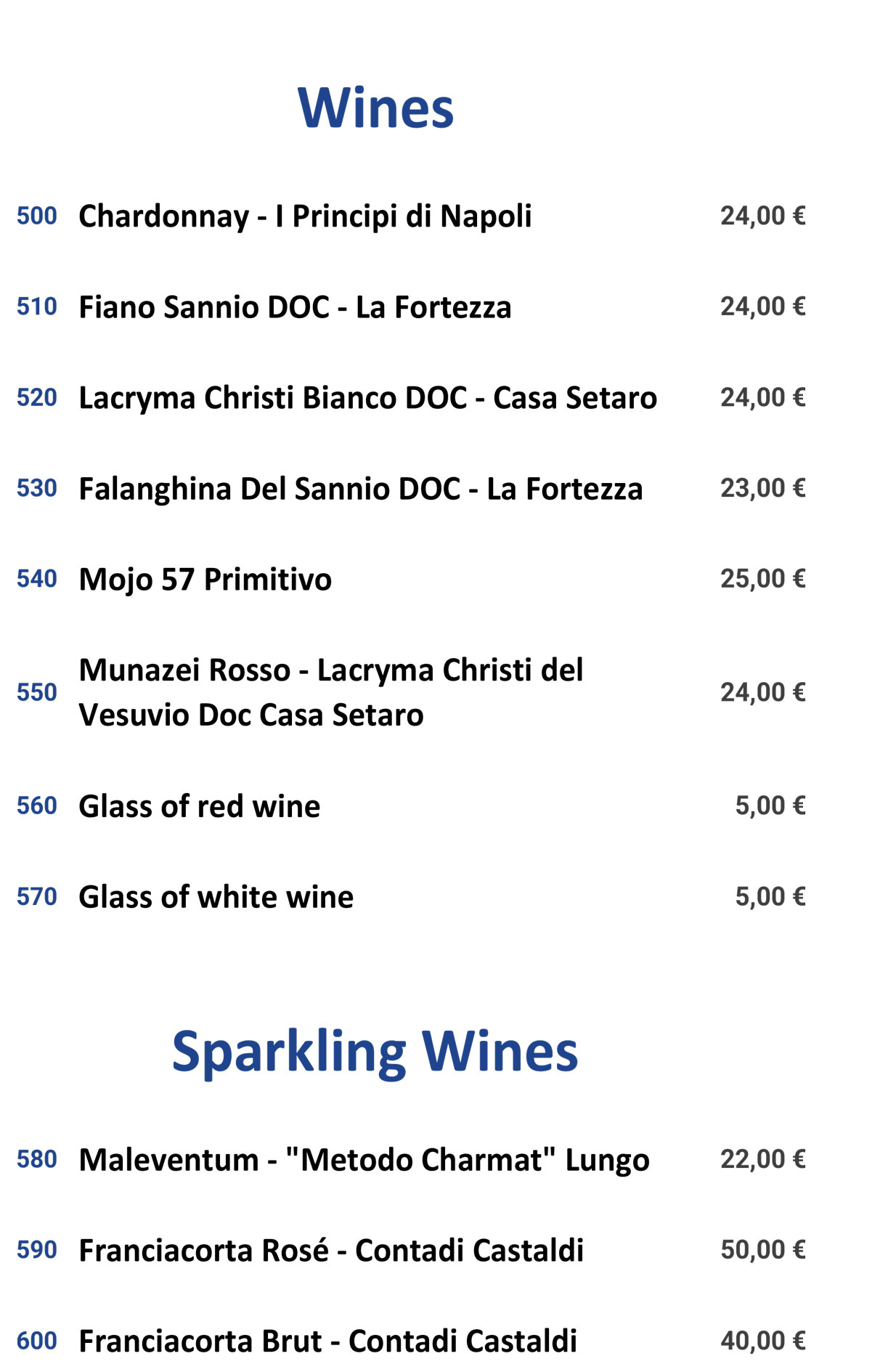The height and width of the screenshot is (1372, 880).
Task: Click the Sparkling Wines heading
Action: tap(375, 1052)
